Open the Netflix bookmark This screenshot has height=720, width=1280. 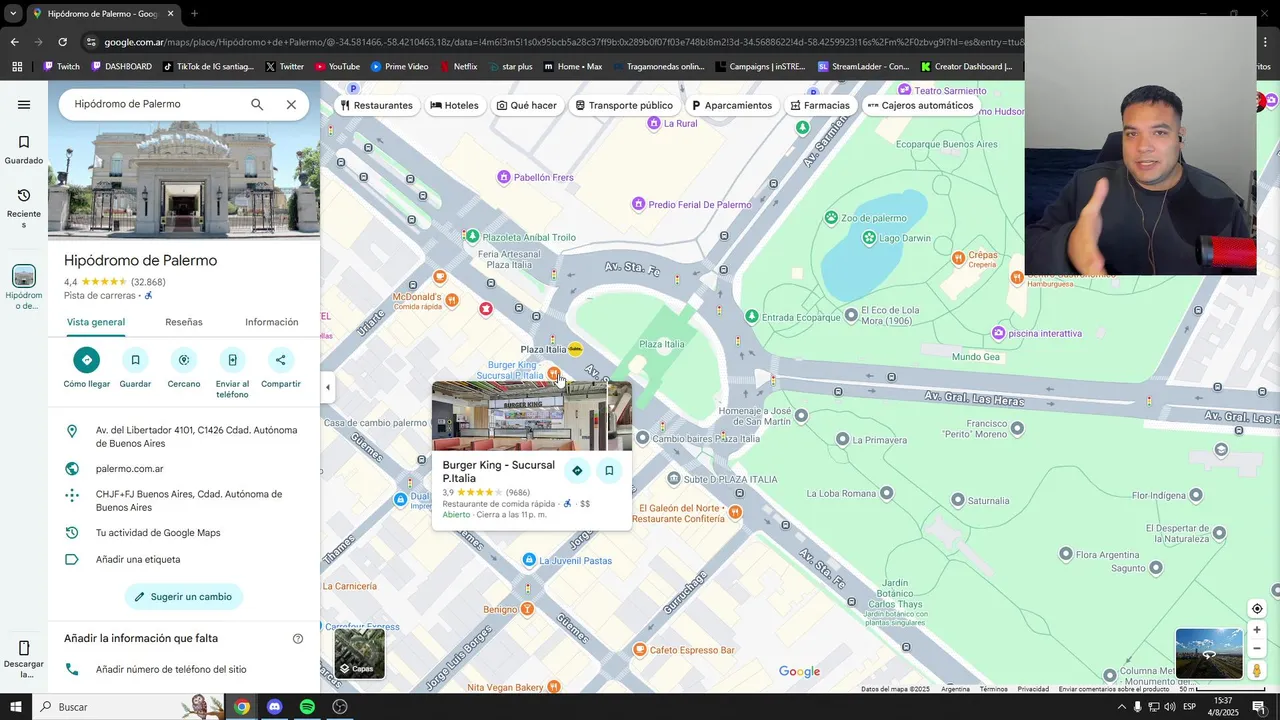click(458, 67)
